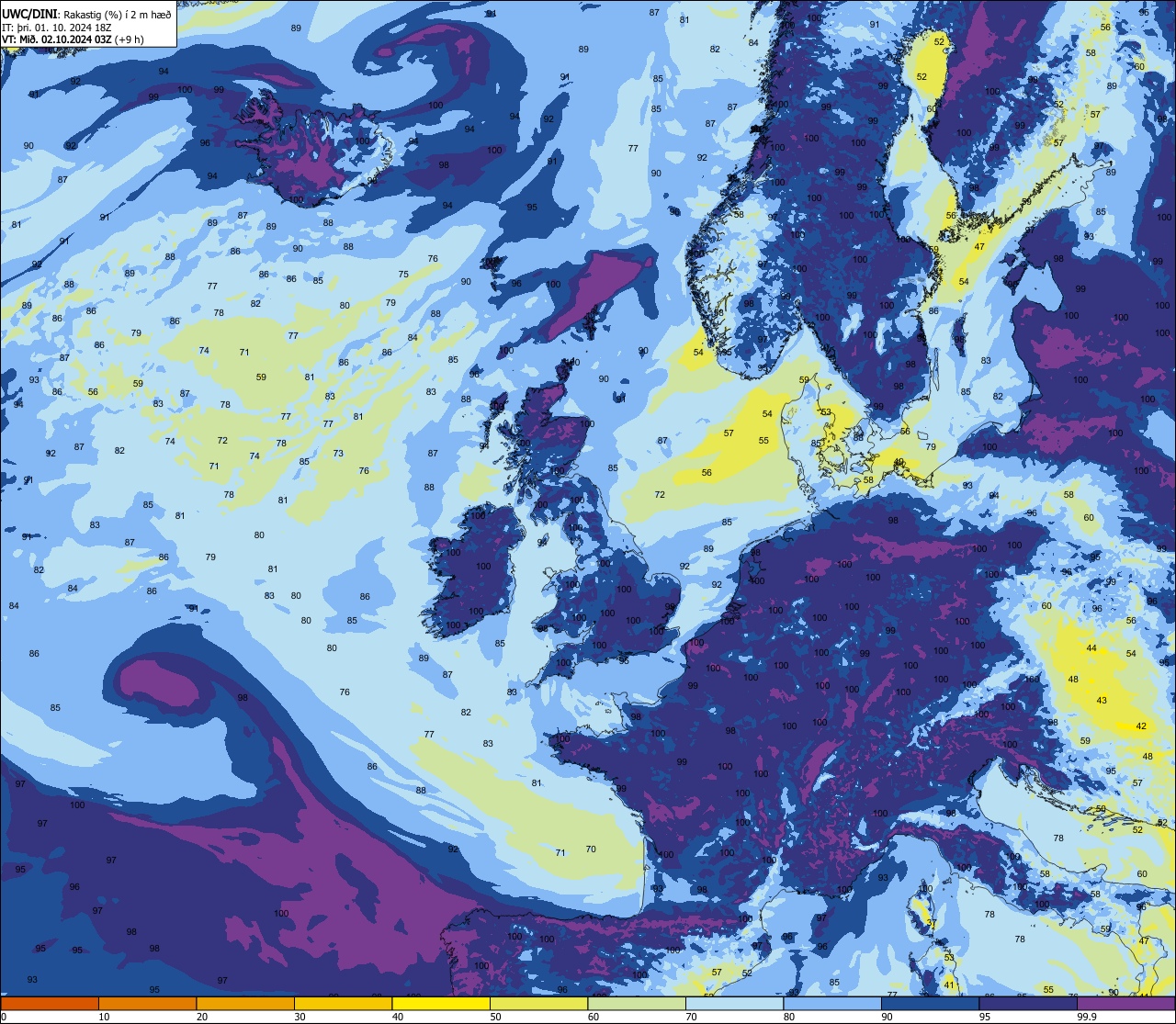Click the legend tick label 40

pyautogui.click(x=398, y=1017)
